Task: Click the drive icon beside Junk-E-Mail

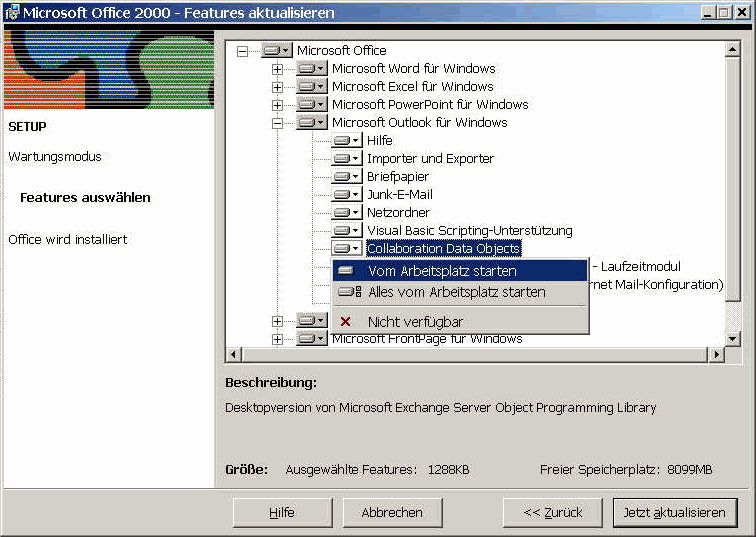Action: point(347,195)
